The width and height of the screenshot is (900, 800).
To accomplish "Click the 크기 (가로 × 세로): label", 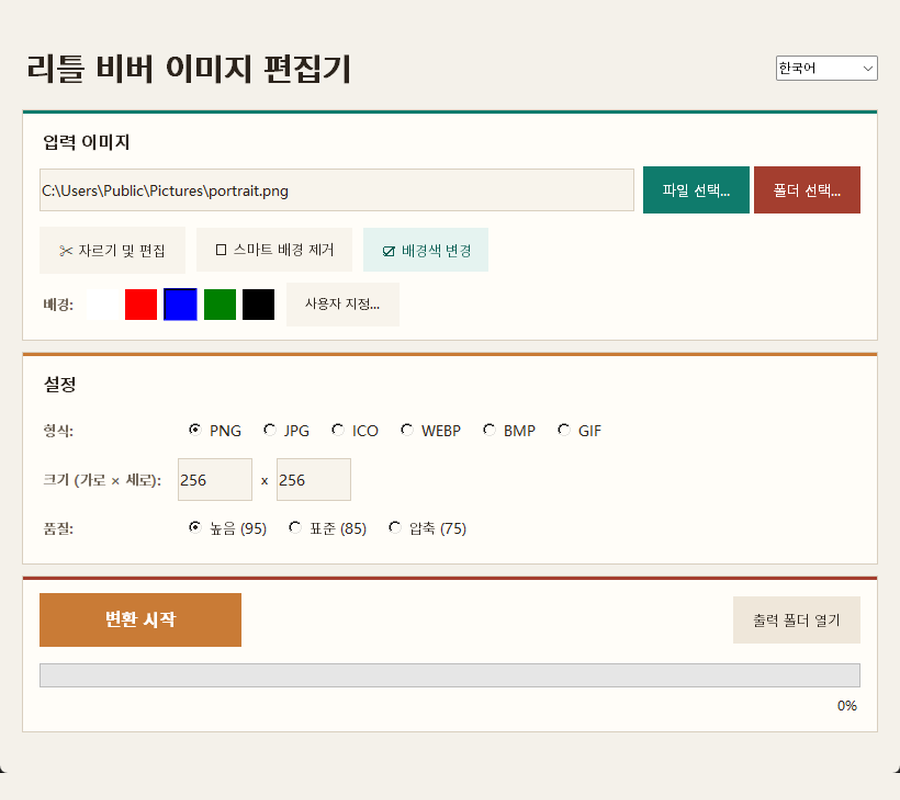I will [x=102, y=480].
